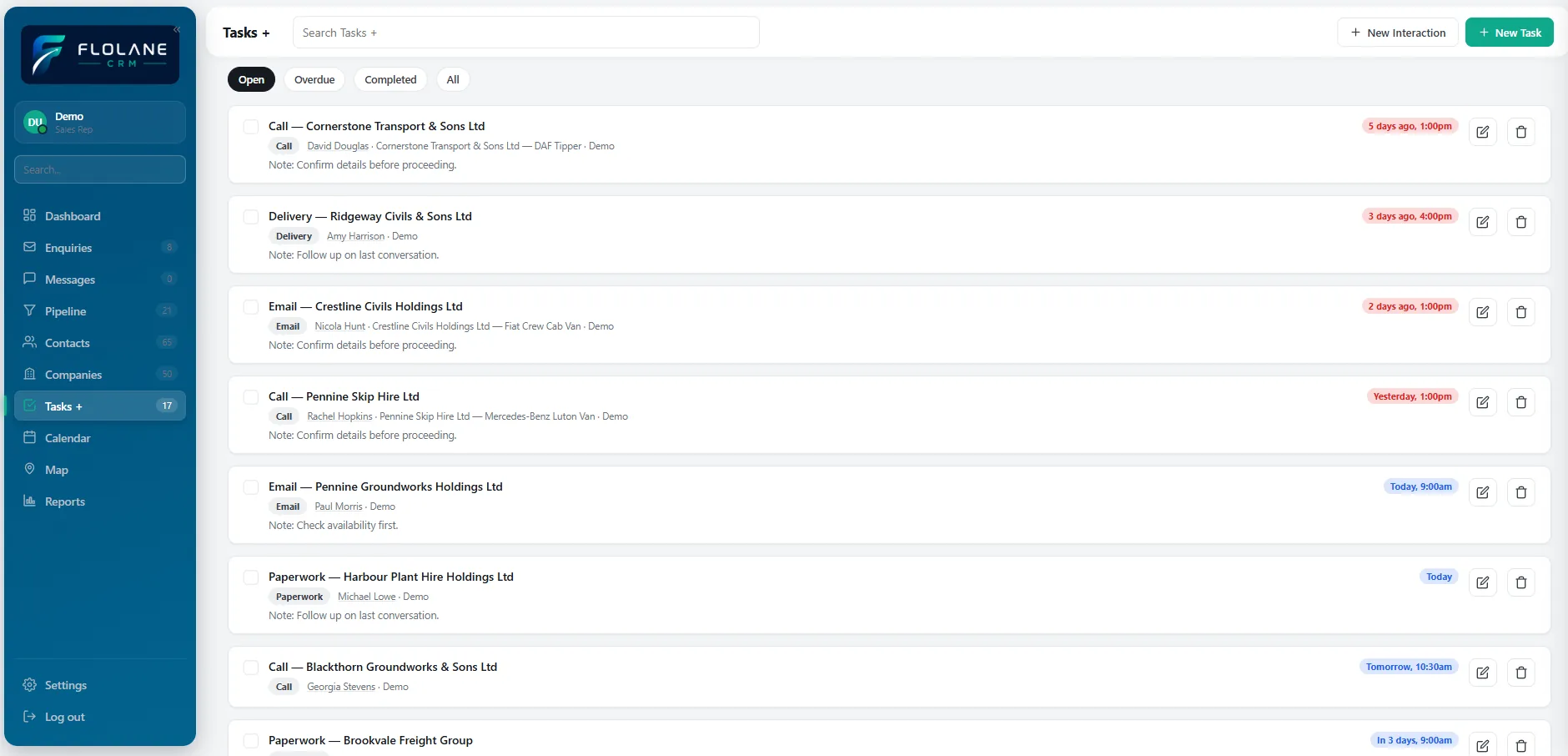Viewport: 1568px width, 756px height.
Task: Delete the Crestline Civils email task
Action: coord(1520,312)
